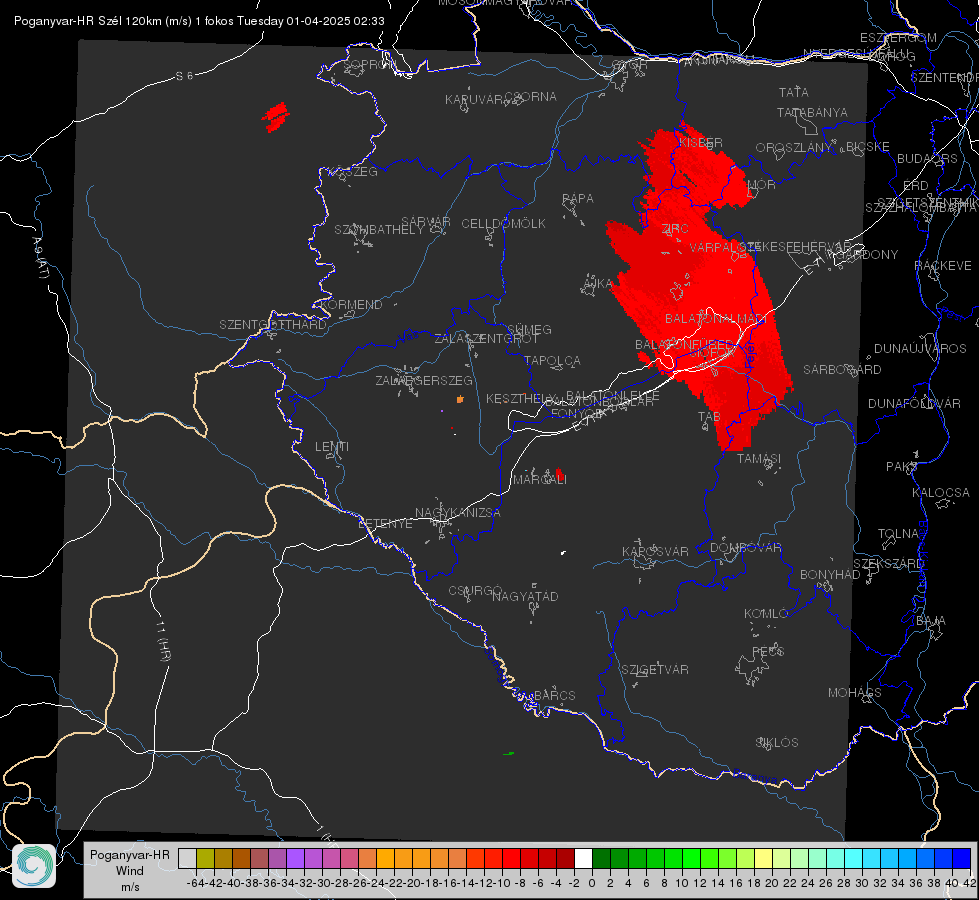Screen dimensions: 979x900
Task: Click the KÖRMEND town label
Action: tap(351, 305)
